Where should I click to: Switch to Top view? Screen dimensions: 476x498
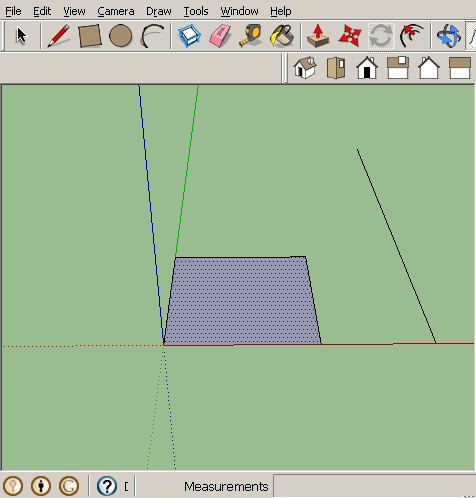click(336, 68)
